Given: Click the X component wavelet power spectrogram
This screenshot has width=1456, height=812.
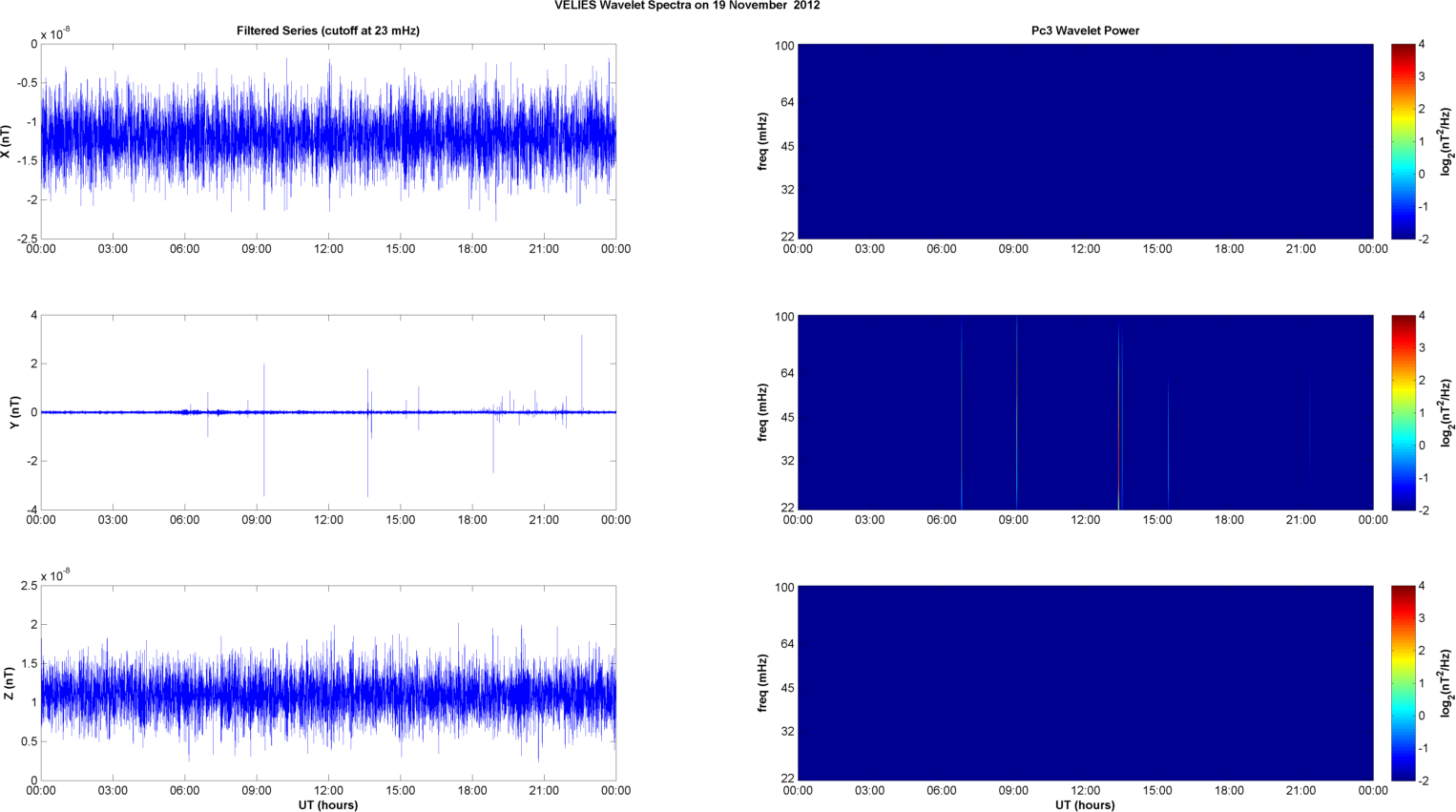Looking at the screenshot, I should pyautogui.click(x=1085, y=141).
